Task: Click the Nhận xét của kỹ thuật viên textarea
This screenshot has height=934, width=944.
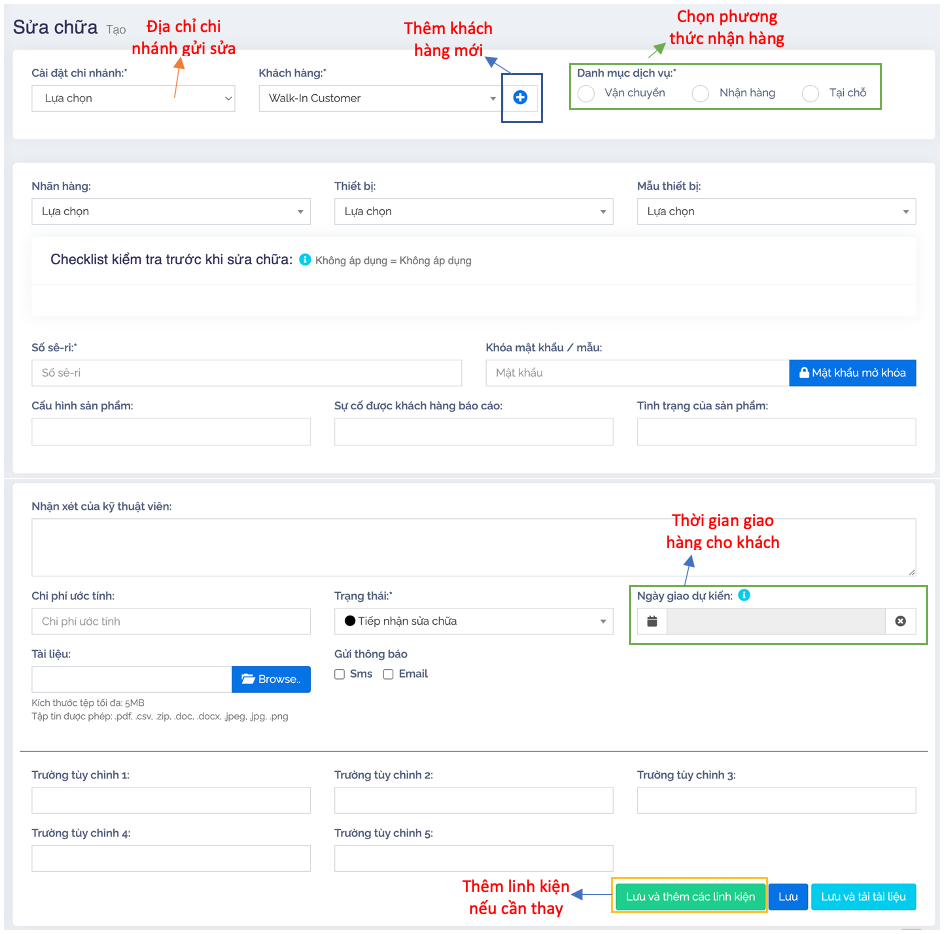Action: (x=473, y=547)
